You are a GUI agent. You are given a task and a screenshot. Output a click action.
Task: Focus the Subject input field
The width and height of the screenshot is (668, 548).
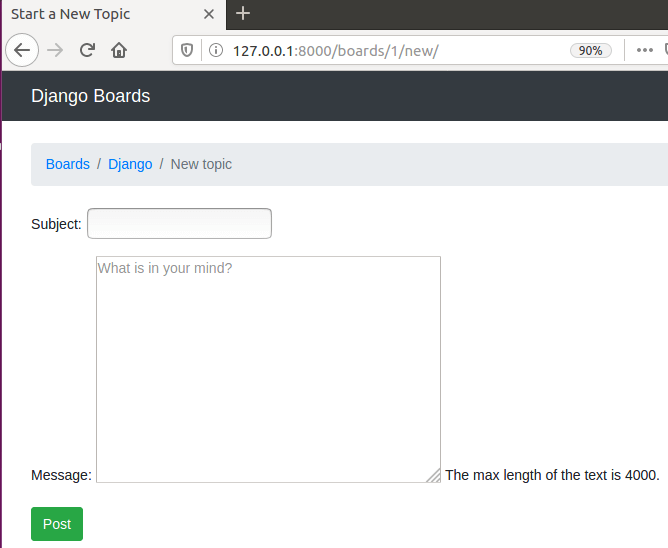pyautogui.click(x=179, y=223)
